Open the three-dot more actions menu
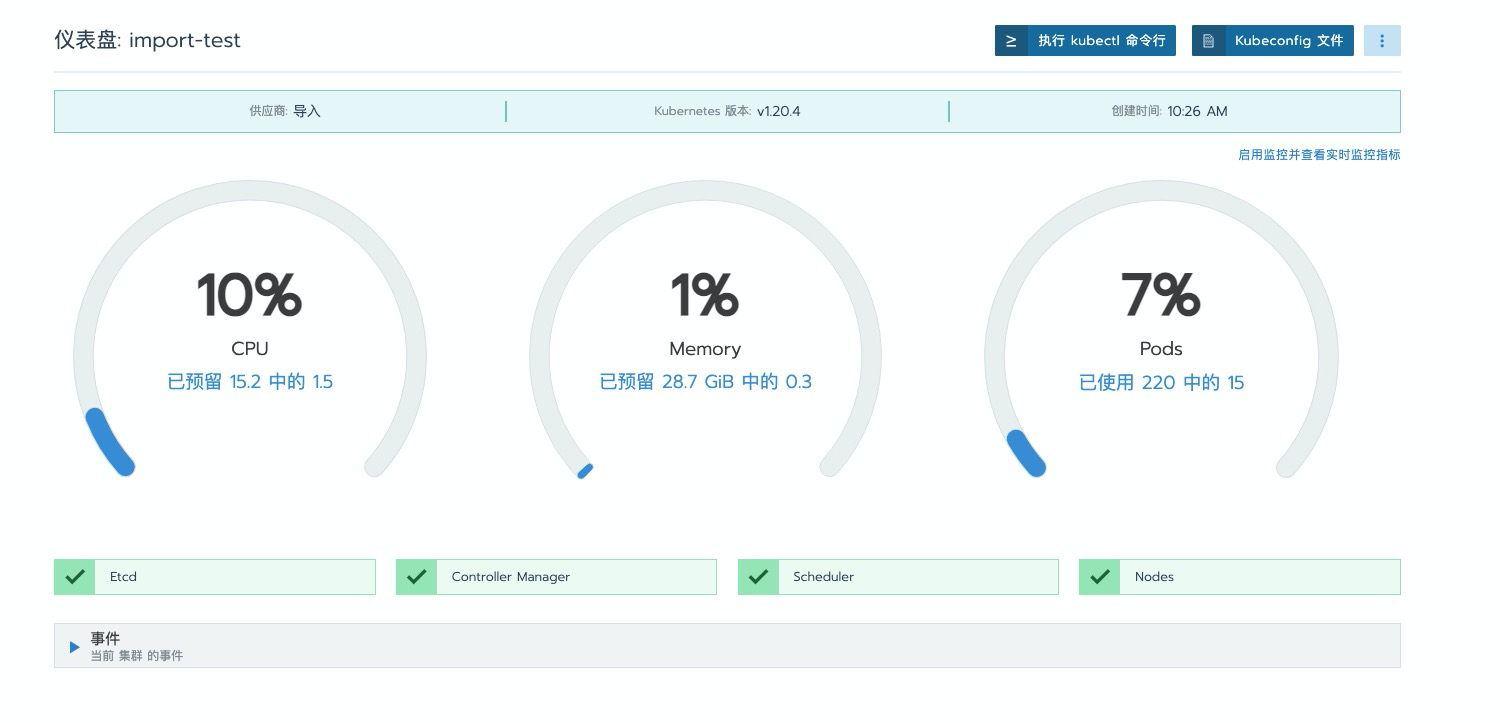1500x723 pixels. pyautogui.click(x=1382, y=41)
